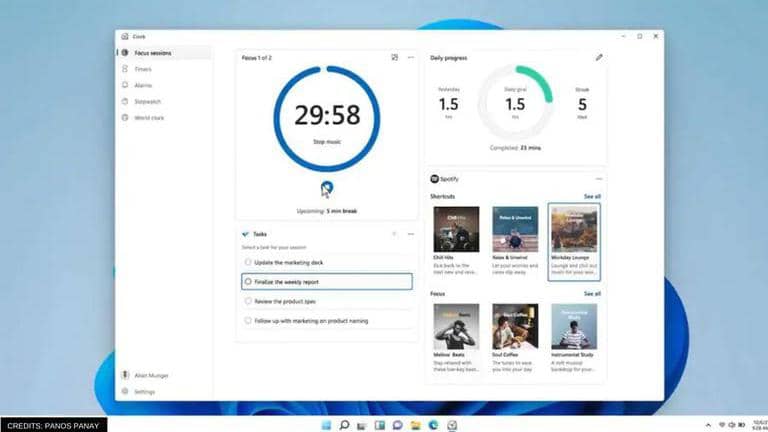
Task: Open the Spotify card's more options menu
Action: pos(599,179)
